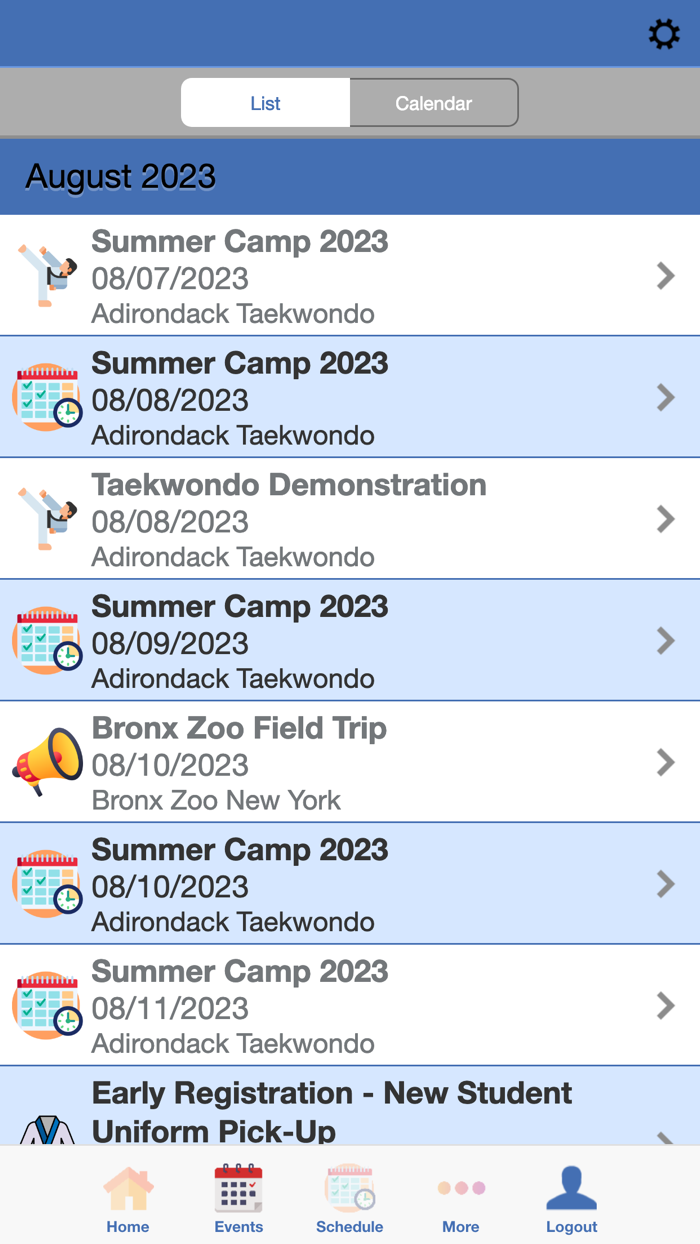Select the Home icon in bottom navigation
The image size is (700, 1244).
click(128, 1196)
